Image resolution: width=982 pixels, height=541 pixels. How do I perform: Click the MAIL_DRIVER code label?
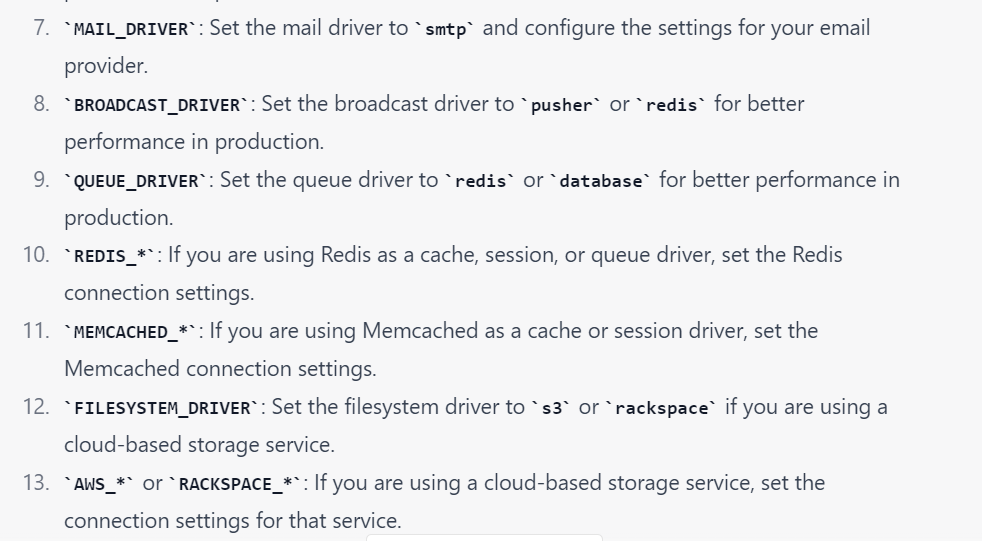(x=131, y=29)
